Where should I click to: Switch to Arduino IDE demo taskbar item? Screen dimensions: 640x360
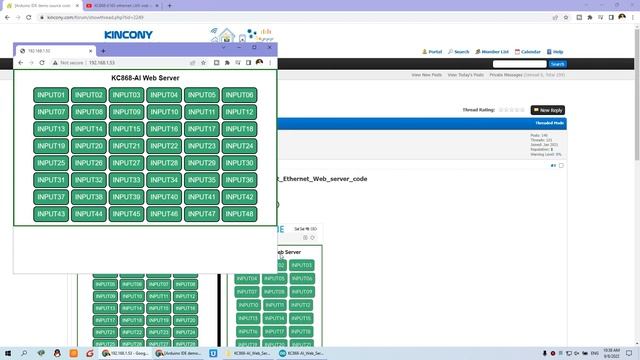179,353
